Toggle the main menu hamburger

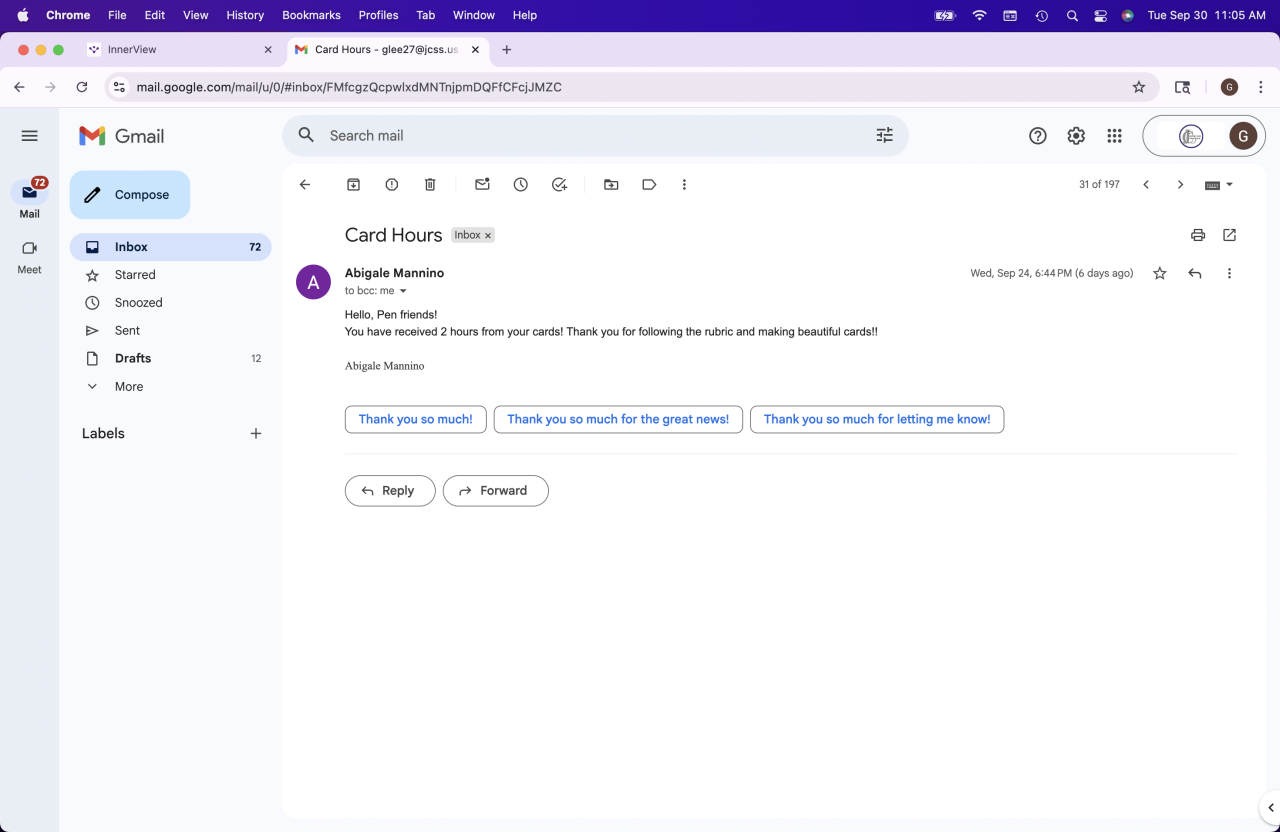29,136
